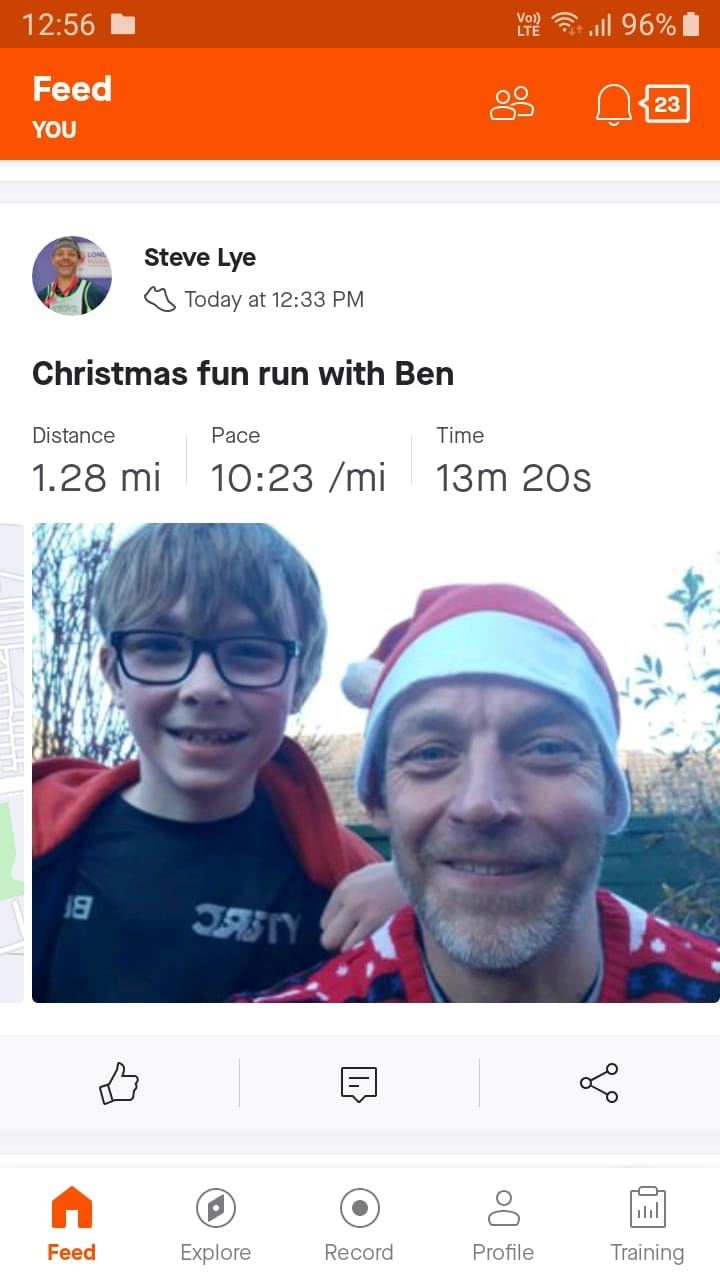Screen dimensions: 720x1280
Task: Open the Steve Lye name link
Action: [x=200, y=258]
